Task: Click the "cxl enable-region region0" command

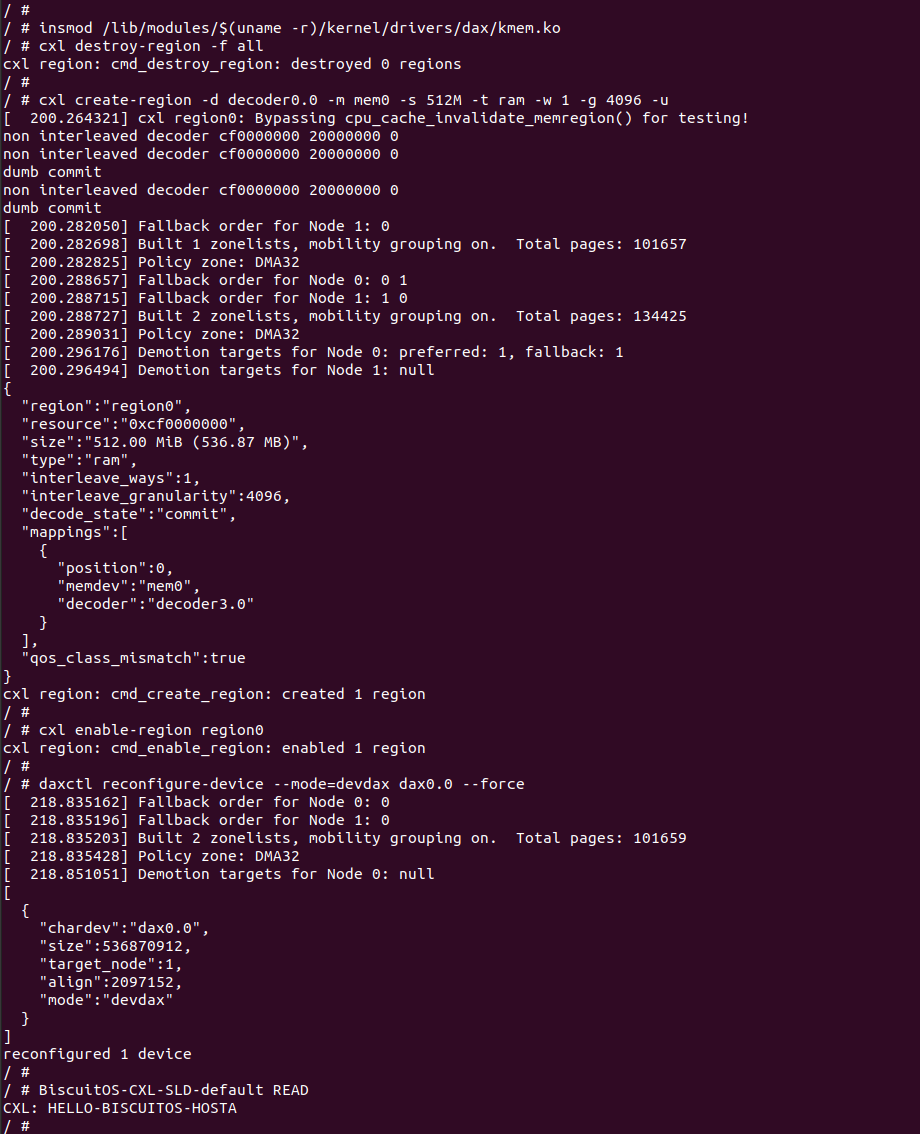Action: point(151,730)
